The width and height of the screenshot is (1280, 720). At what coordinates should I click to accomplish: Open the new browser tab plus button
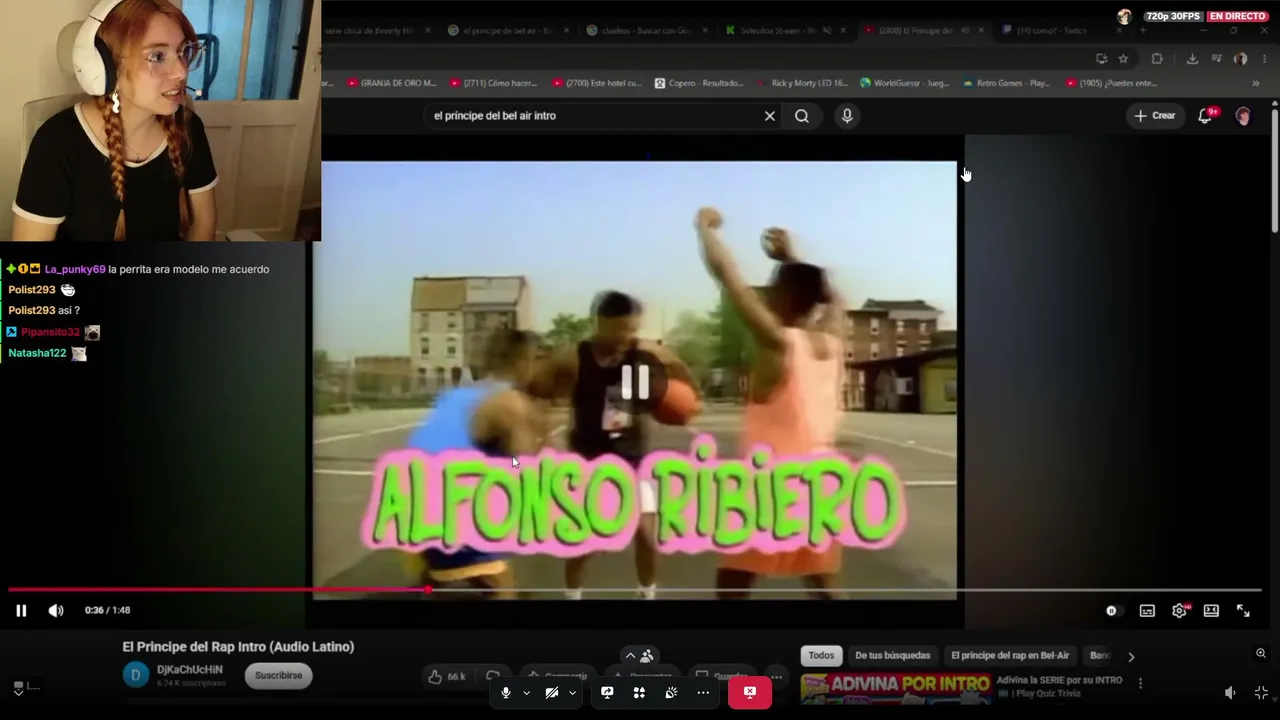tap(1143, 31)
